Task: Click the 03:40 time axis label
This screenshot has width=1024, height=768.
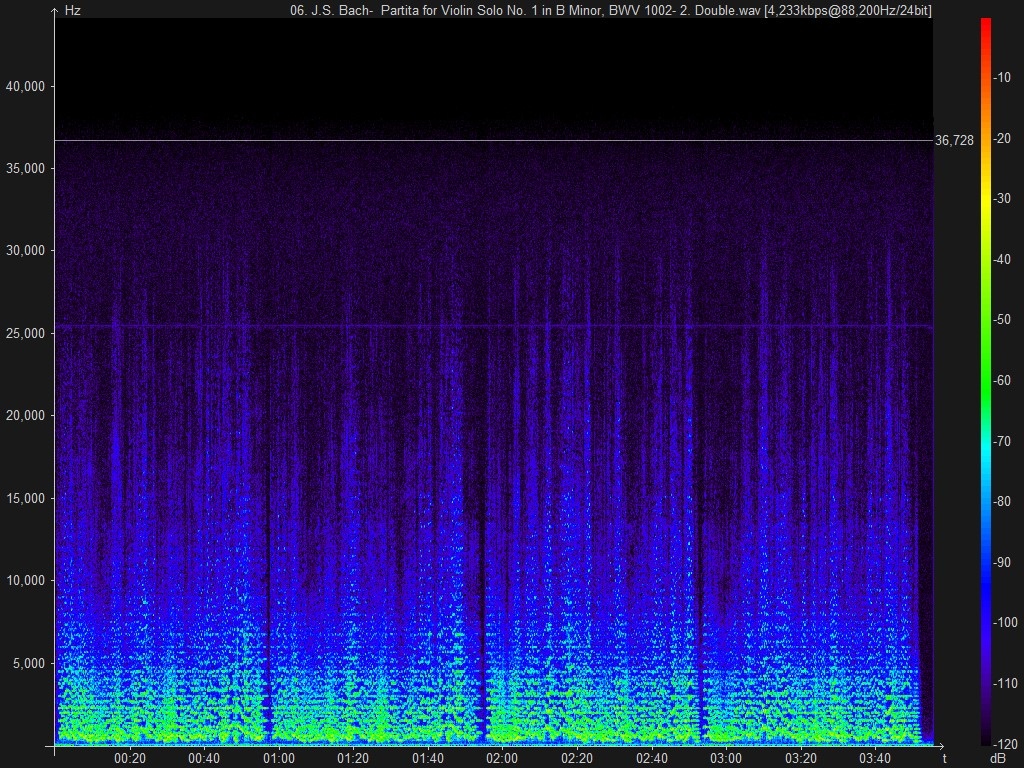Action: 874,758
